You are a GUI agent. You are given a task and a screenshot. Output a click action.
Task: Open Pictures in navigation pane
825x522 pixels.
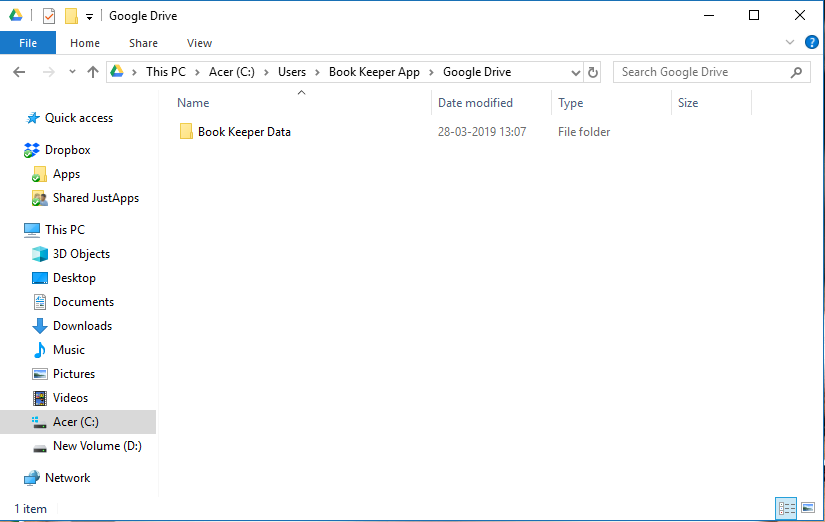pyautogui.click(x=74, y=374)
